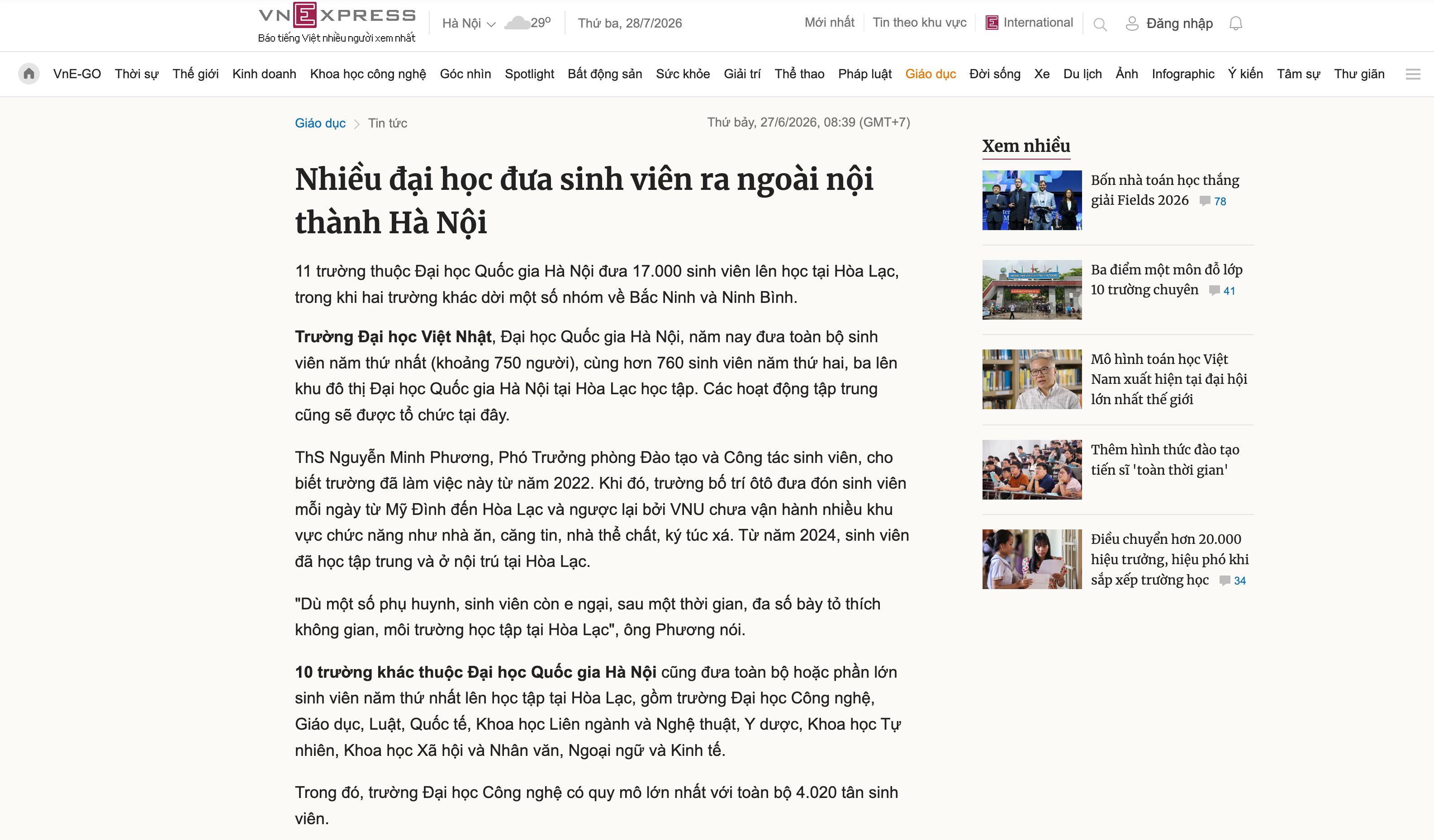Expand the Hà Nội location dropdown

[x=469, y=24]
